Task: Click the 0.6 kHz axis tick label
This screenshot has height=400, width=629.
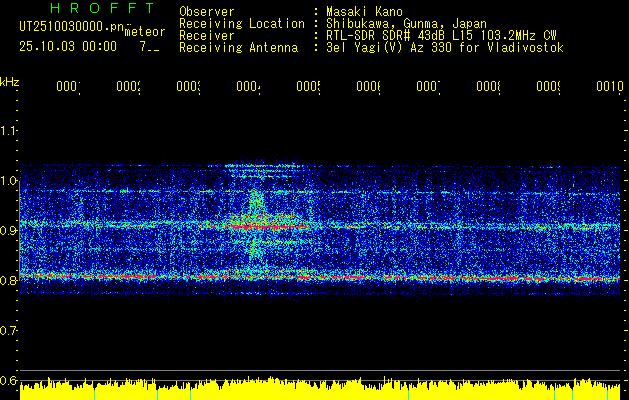Action: [9, 380]
